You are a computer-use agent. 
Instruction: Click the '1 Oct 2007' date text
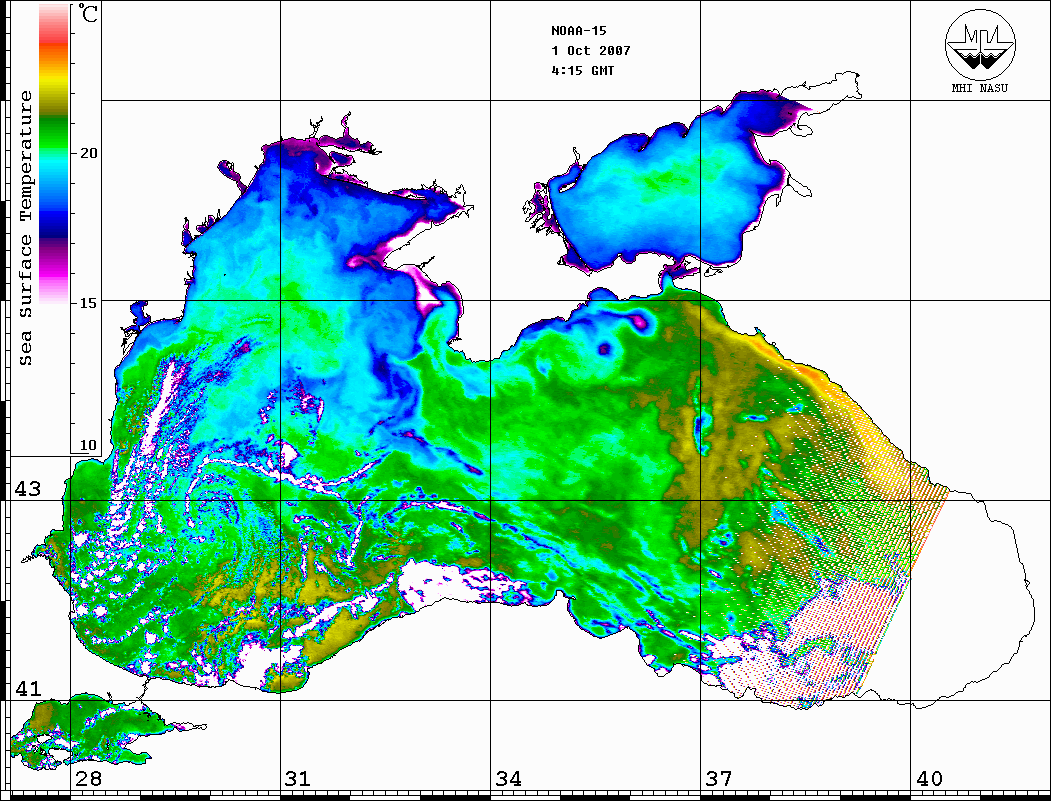pos(591,50)
